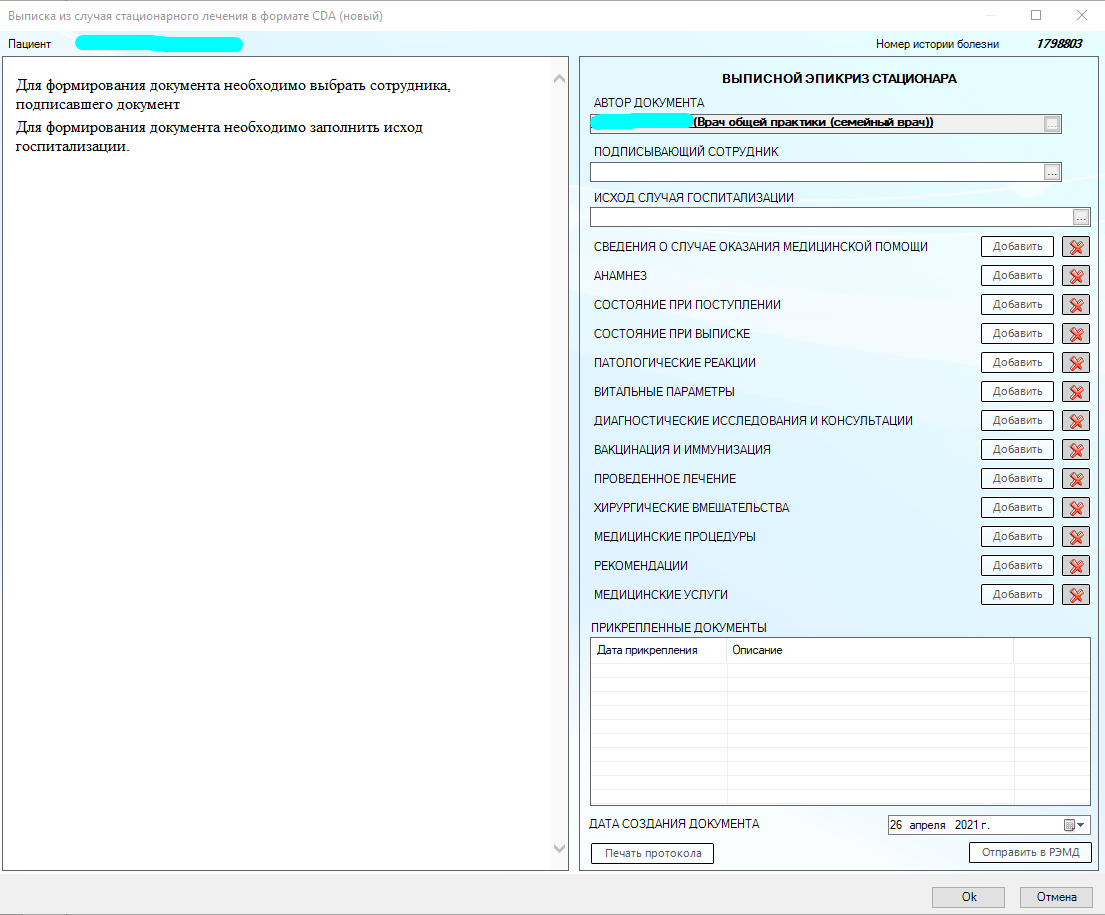Image resolution: width=1105 pixels, height=915 pixels.
Task: Click message about filling hospitalization outcome
Action: (219, 137)
